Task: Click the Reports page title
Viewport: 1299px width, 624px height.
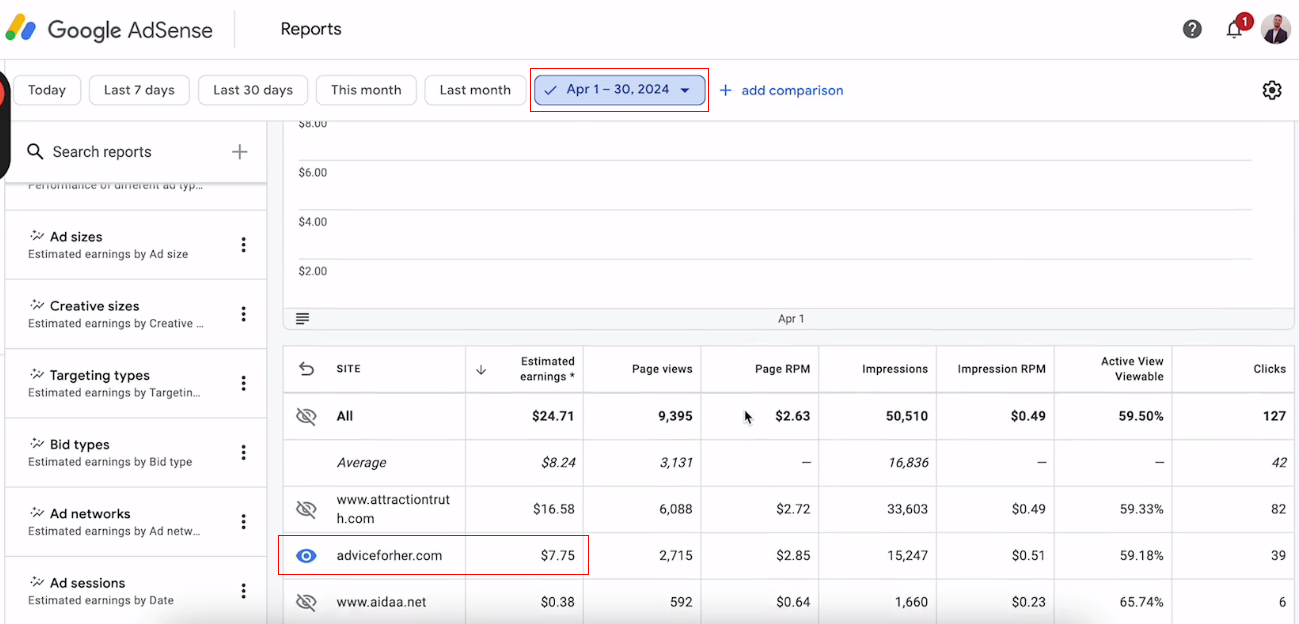Action: tap(311, 29)
